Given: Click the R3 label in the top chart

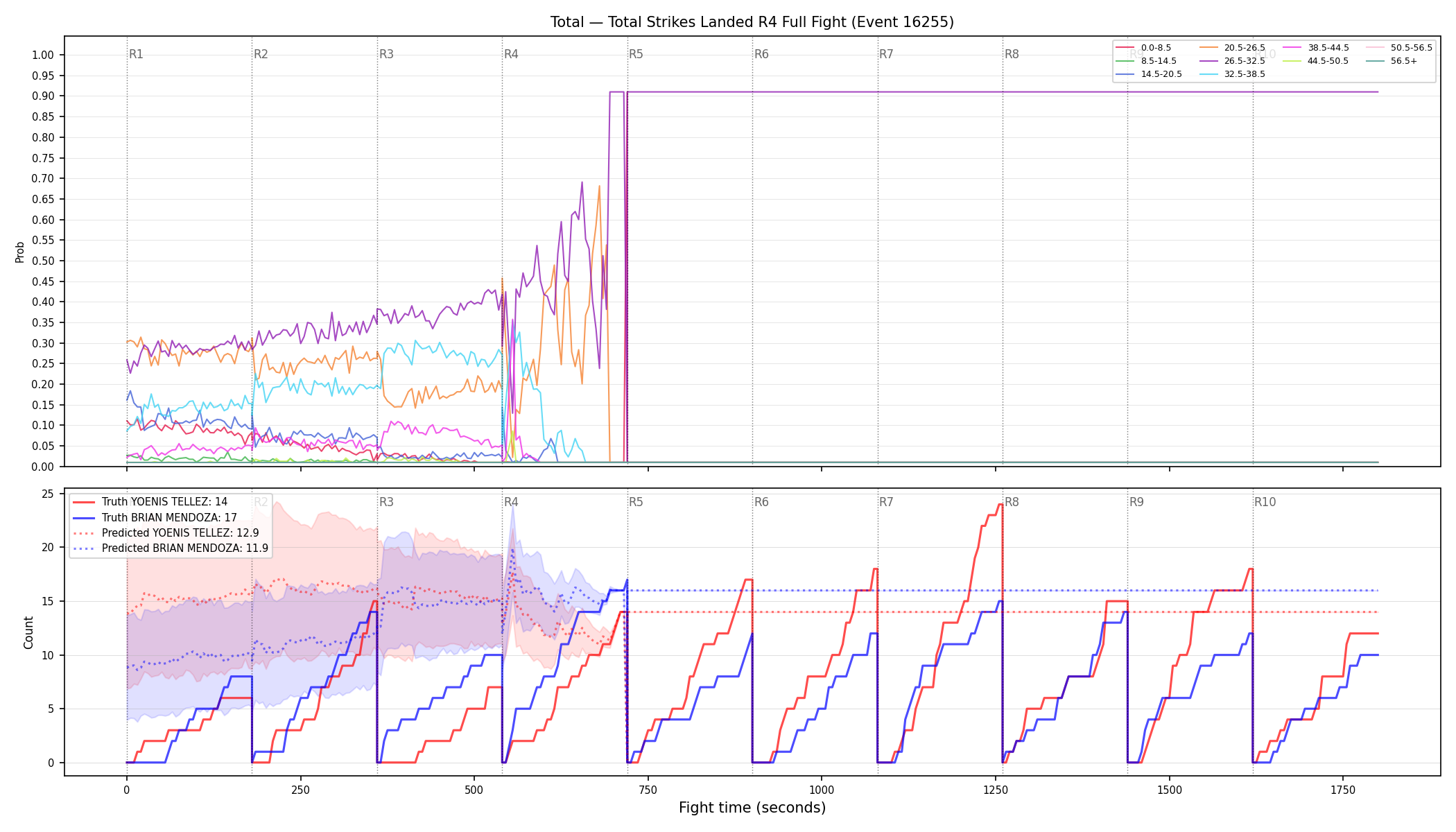Looking at the screenshot, I should [x=386, y=54].
